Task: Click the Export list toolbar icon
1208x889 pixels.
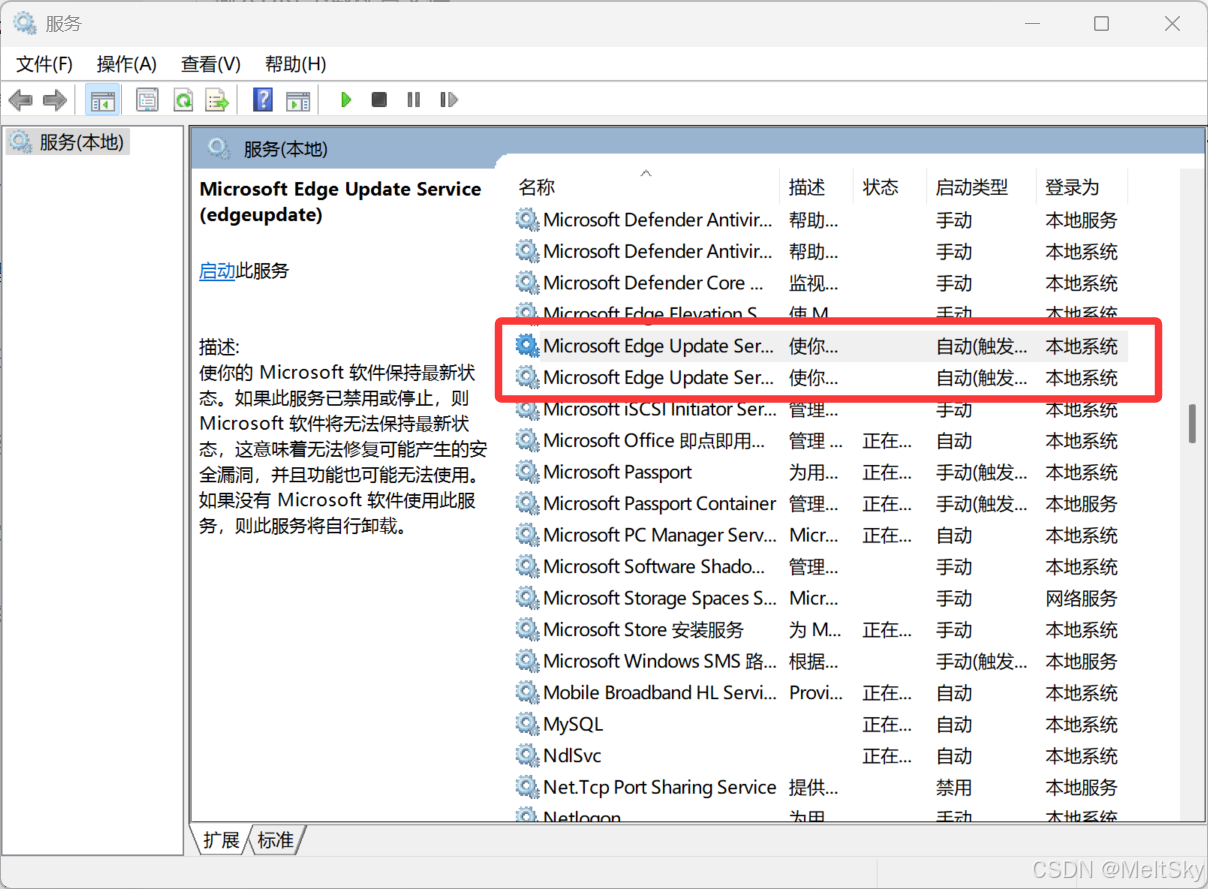Action: click(x=217, y=100)
